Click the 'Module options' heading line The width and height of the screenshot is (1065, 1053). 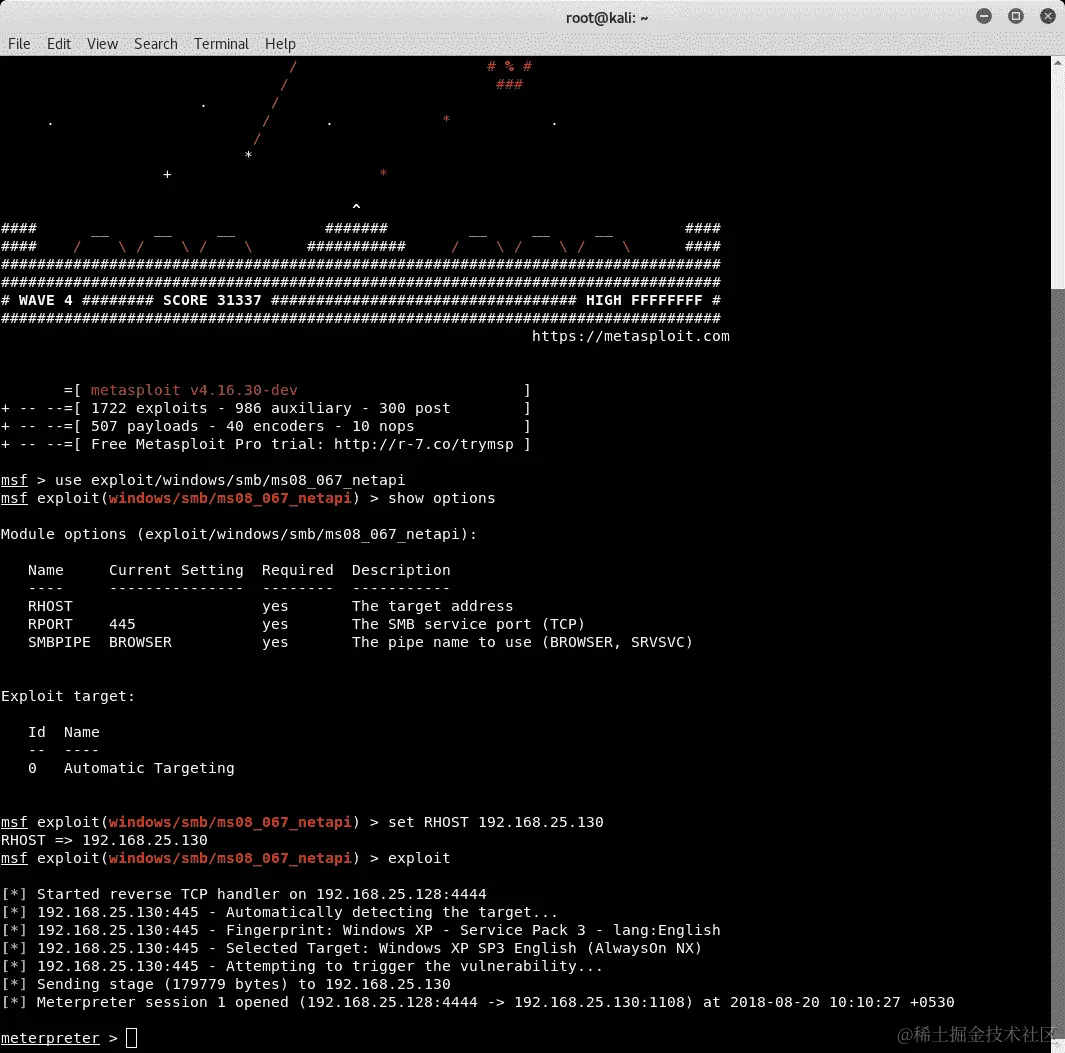[238, 535]
